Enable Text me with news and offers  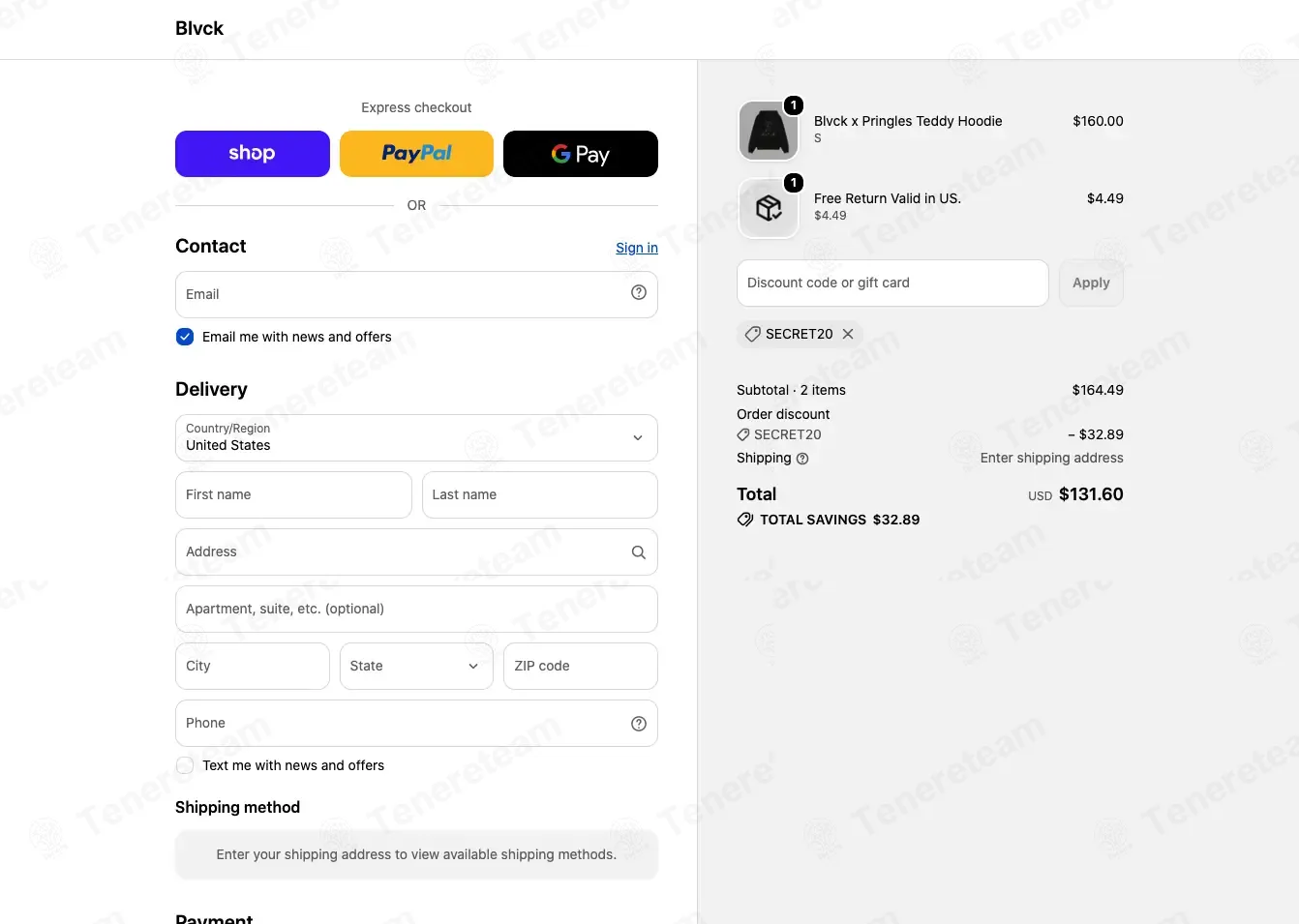[185, 765]
